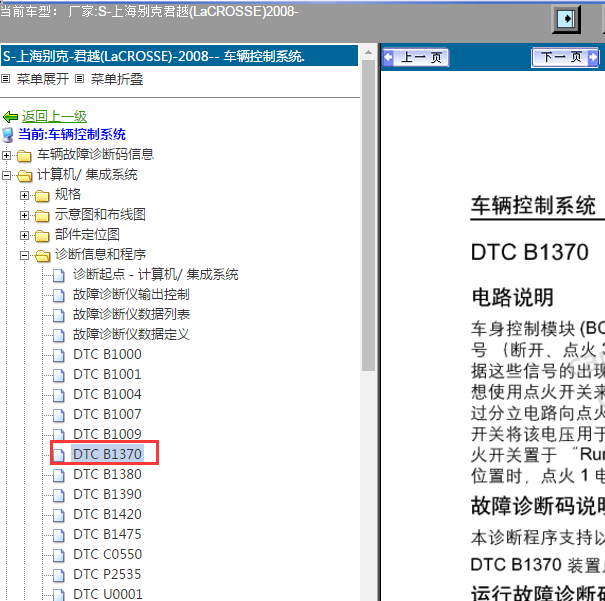Click the computer icon beside 当前:车辆控制系统
The height and width of the screenshot is (601, 605).
click(8, 135)
